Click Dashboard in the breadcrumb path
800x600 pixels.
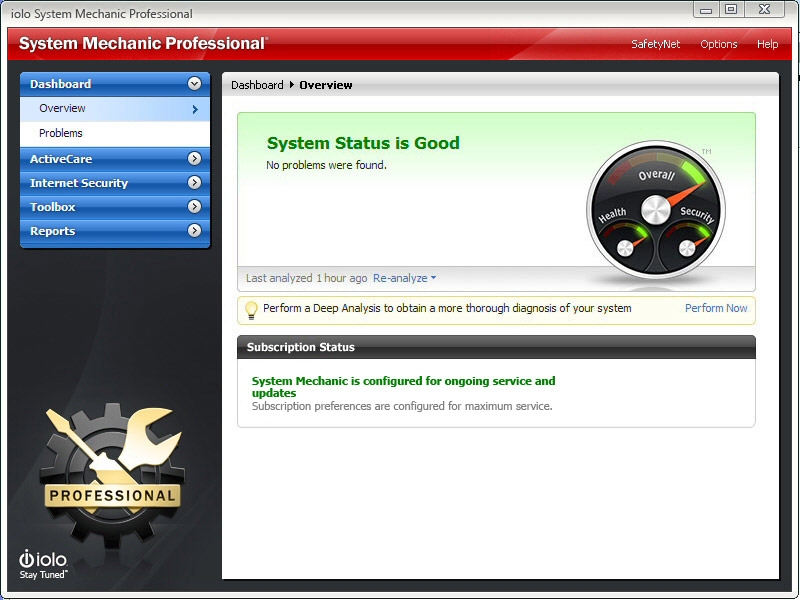click(256, 85)
